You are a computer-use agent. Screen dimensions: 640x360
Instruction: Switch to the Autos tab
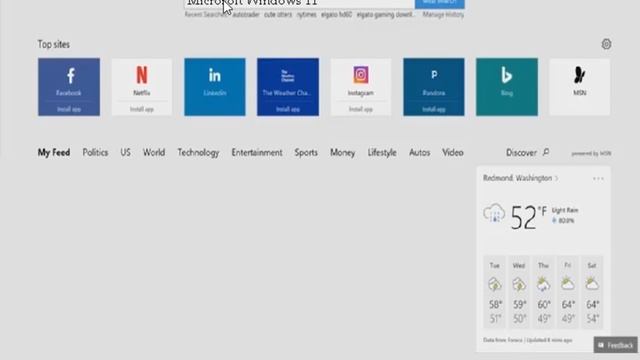tap(420, 153)
